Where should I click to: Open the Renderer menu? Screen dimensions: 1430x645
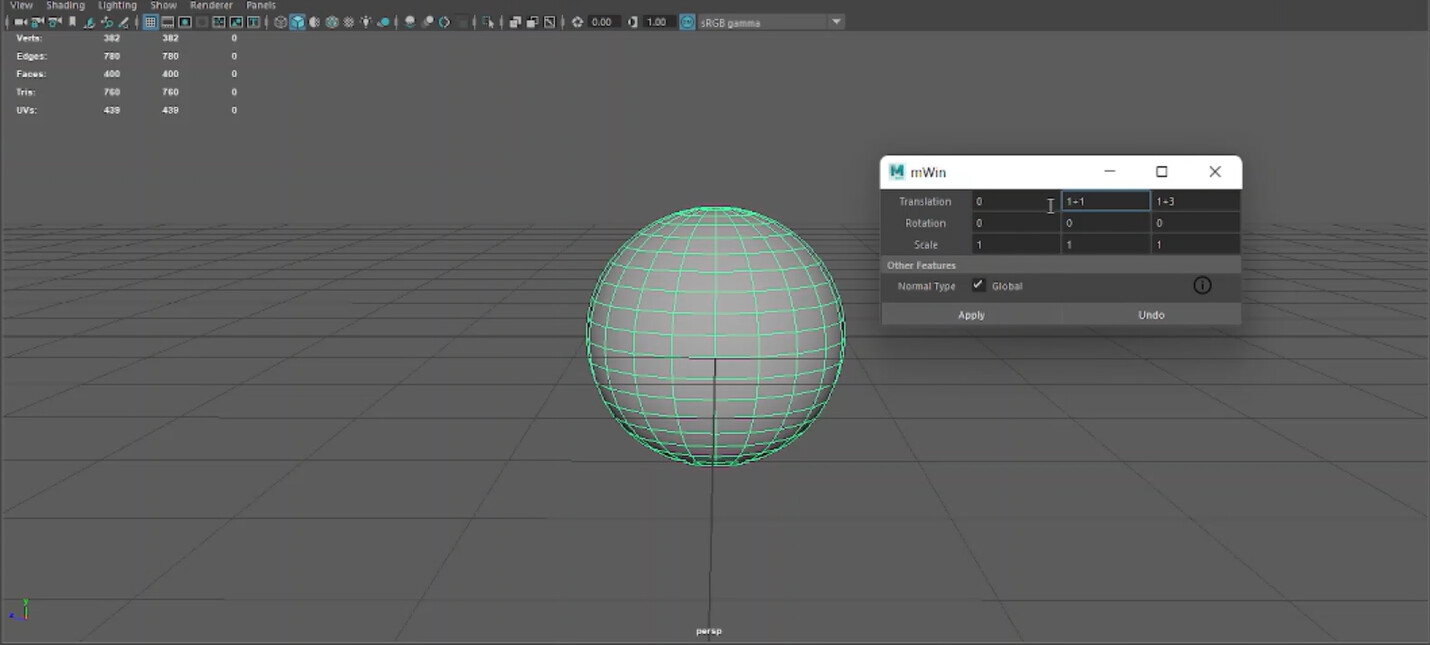(211, 5)
